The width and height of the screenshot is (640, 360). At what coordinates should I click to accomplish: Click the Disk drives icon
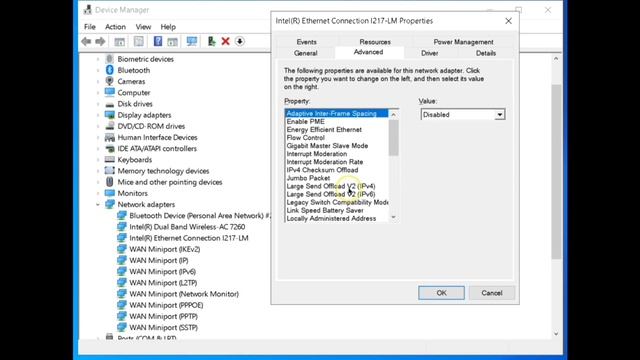coord(109,104)
